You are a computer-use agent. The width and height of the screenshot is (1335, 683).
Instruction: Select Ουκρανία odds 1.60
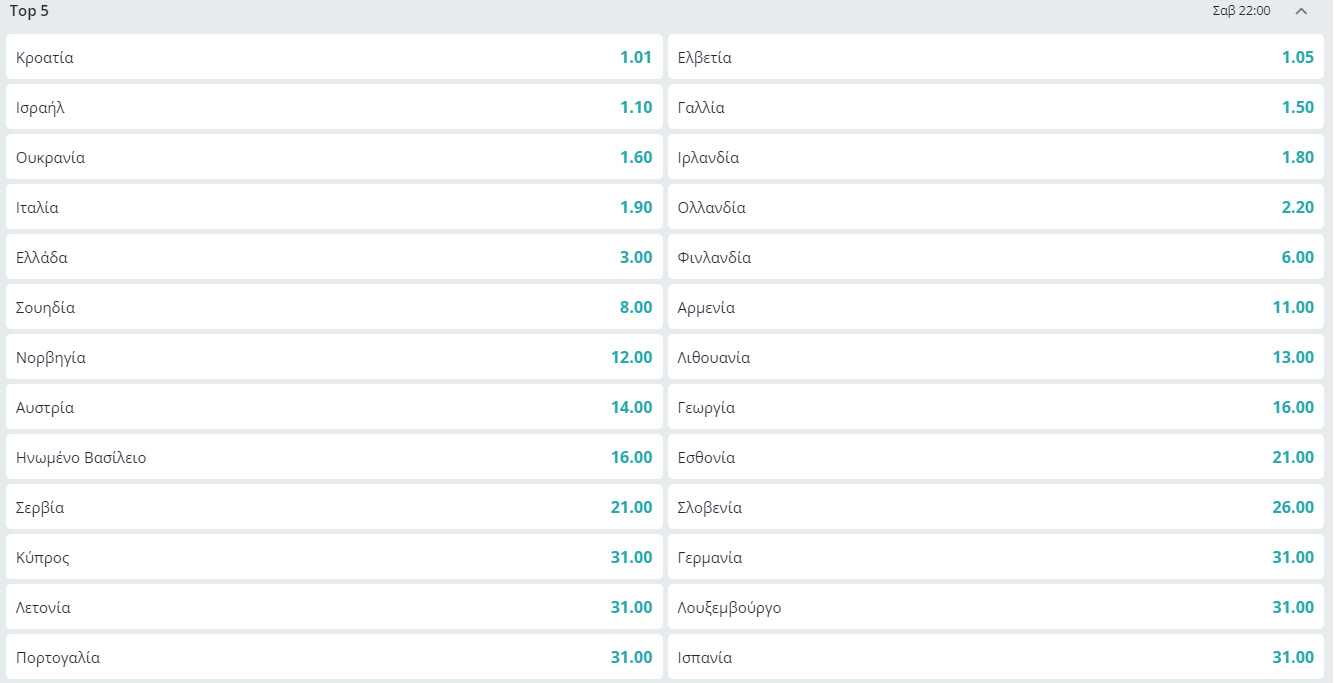[334, 157]
